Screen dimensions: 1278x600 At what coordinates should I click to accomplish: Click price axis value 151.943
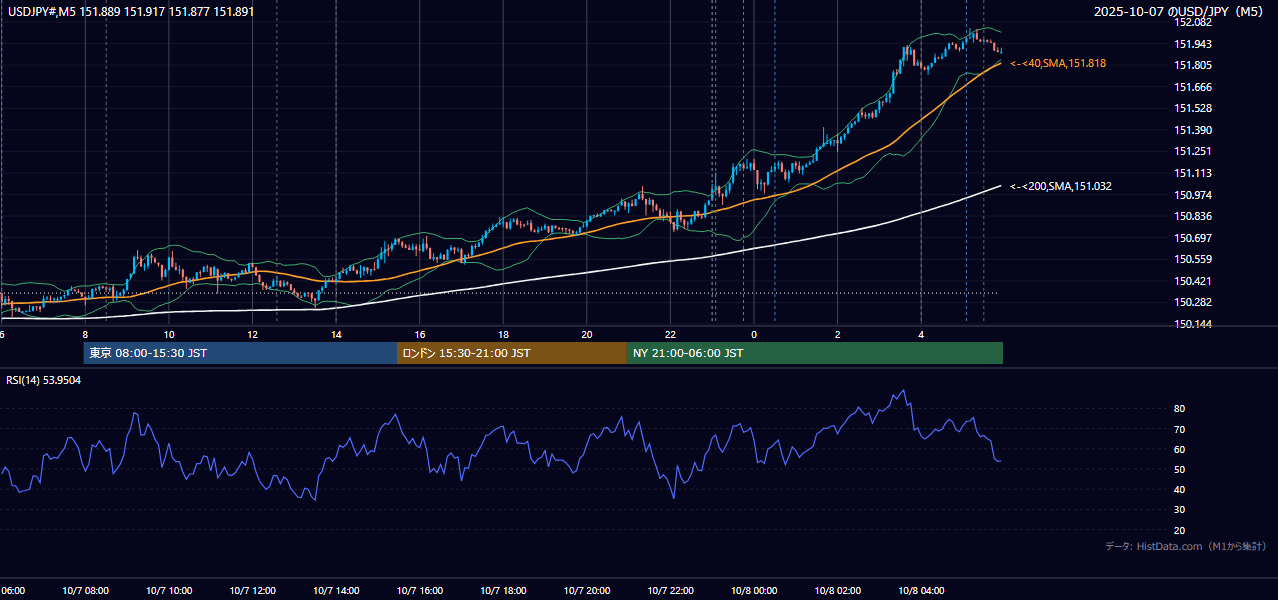coord(1193,44)
